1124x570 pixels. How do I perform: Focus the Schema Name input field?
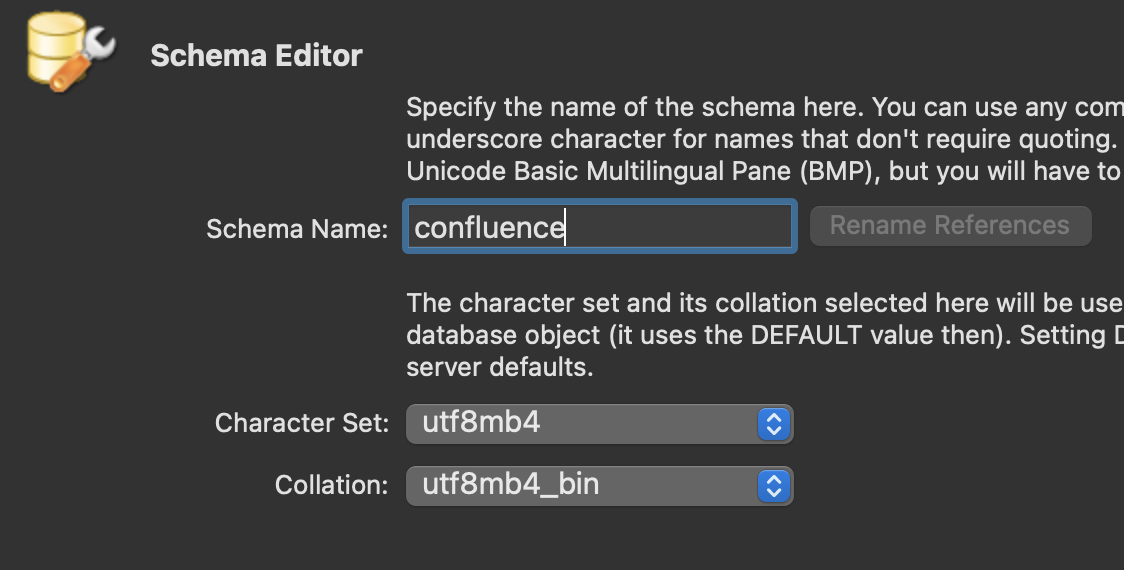[599, 227]
